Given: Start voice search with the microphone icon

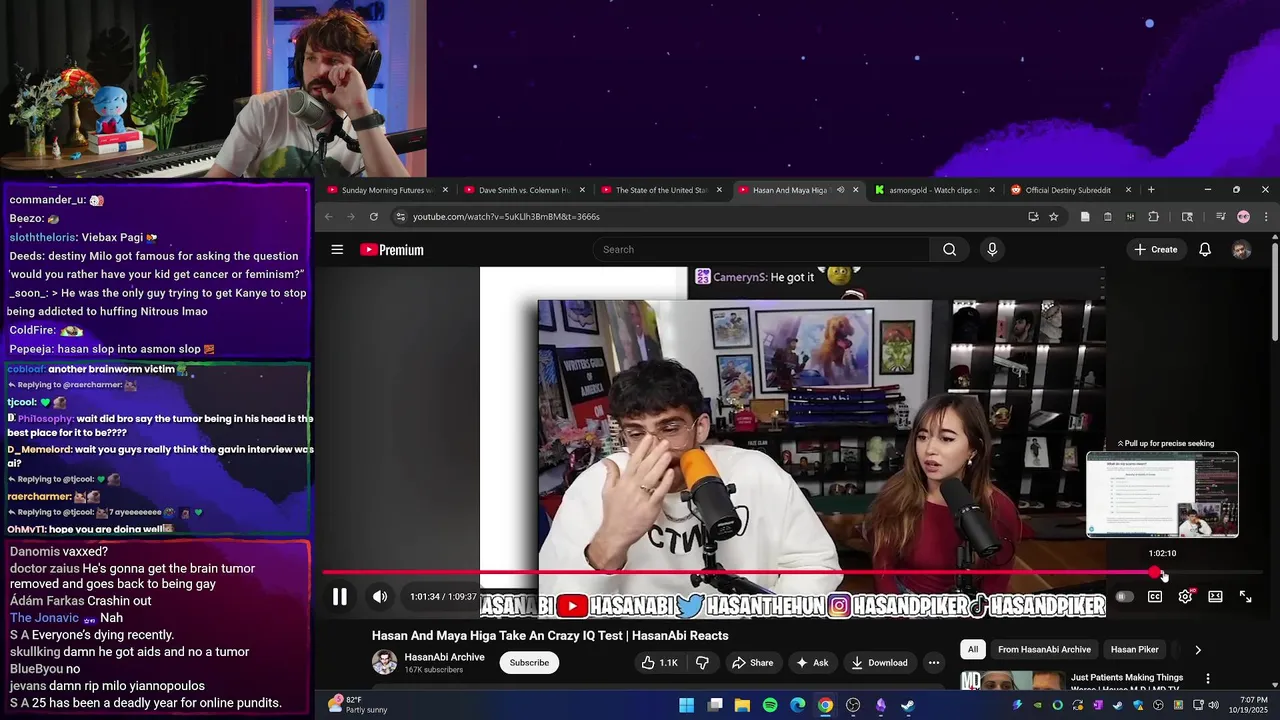Looking at the screenshot, I should 992,250.
